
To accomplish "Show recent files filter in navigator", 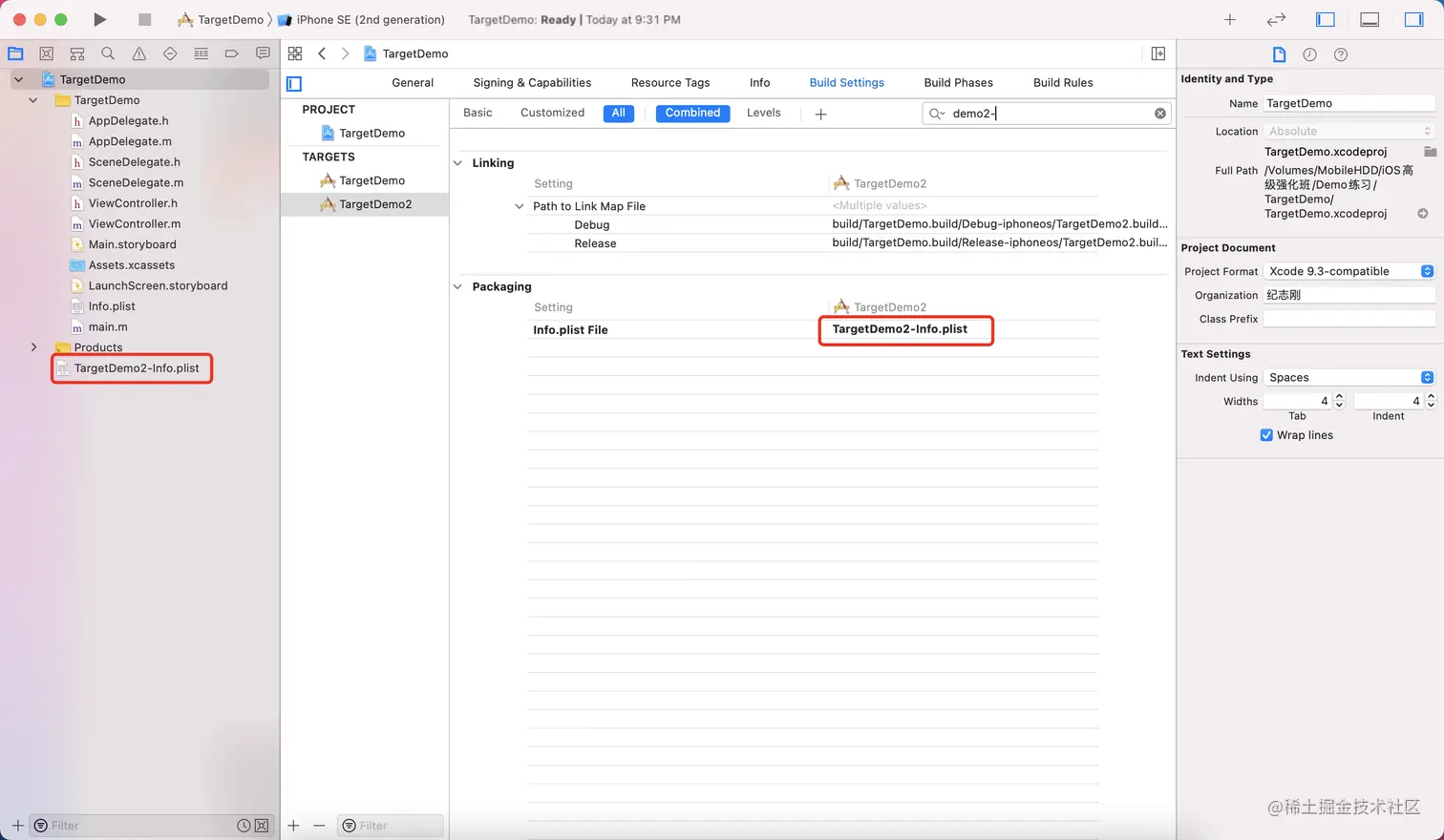I will [244, 826].
